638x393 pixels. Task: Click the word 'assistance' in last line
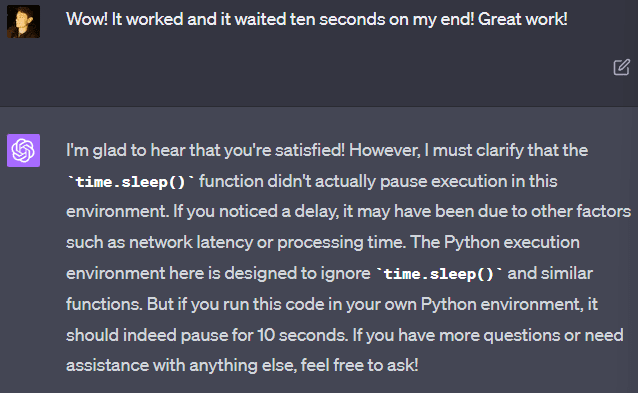(x=107, y=365)
